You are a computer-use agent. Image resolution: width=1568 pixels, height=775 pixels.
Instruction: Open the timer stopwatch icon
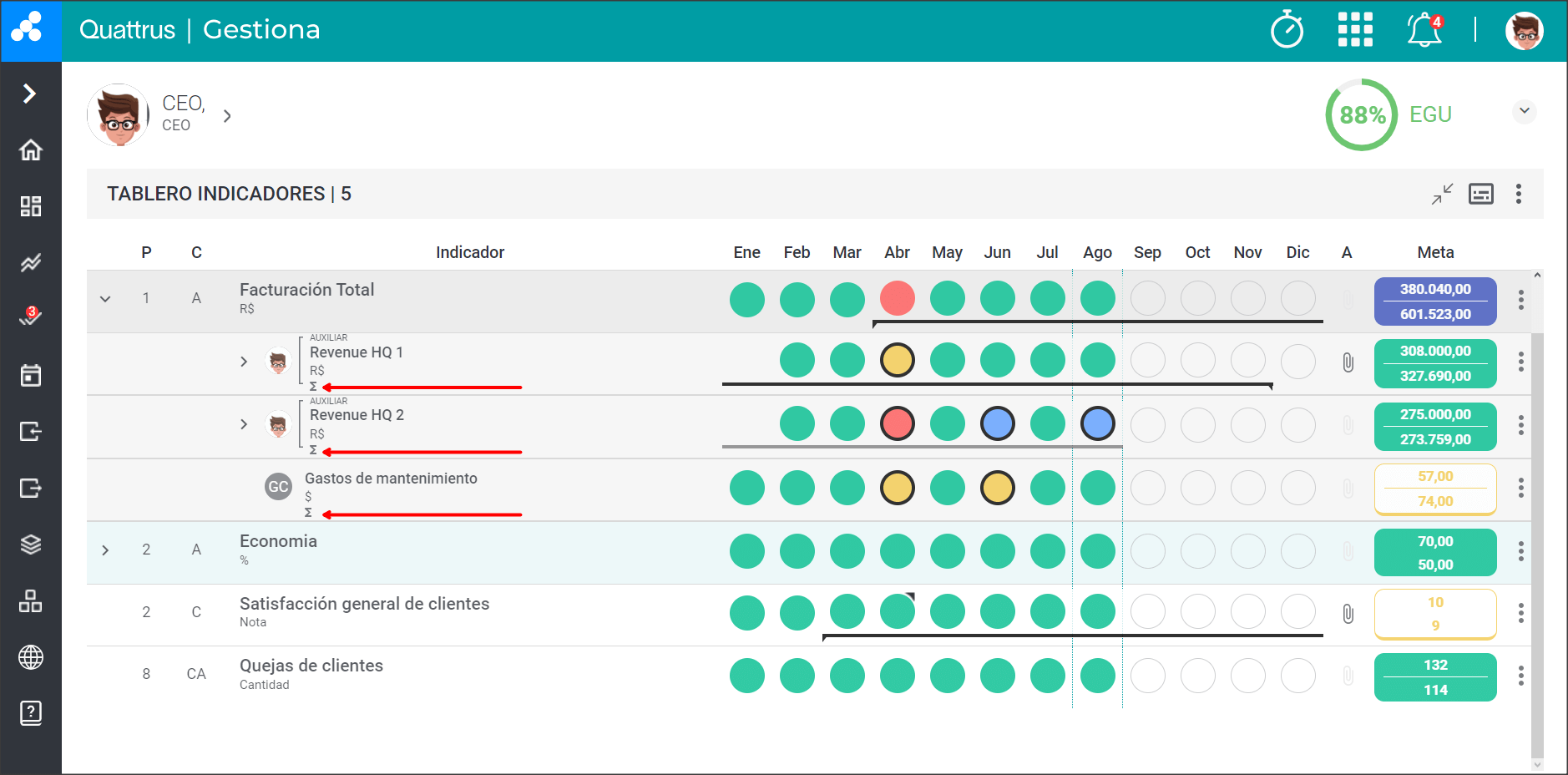click(1287, 31)
